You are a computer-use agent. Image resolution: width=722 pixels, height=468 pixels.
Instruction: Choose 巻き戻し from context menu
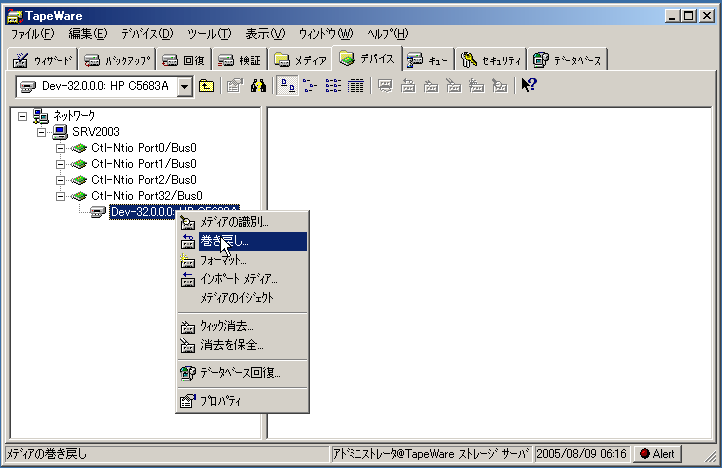tap(243, 241)
